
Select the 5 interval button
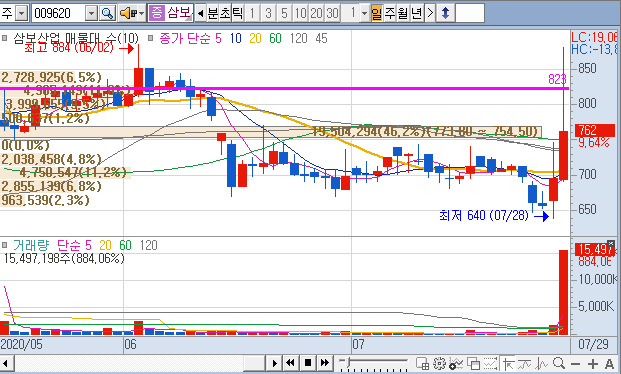point(284,13)
